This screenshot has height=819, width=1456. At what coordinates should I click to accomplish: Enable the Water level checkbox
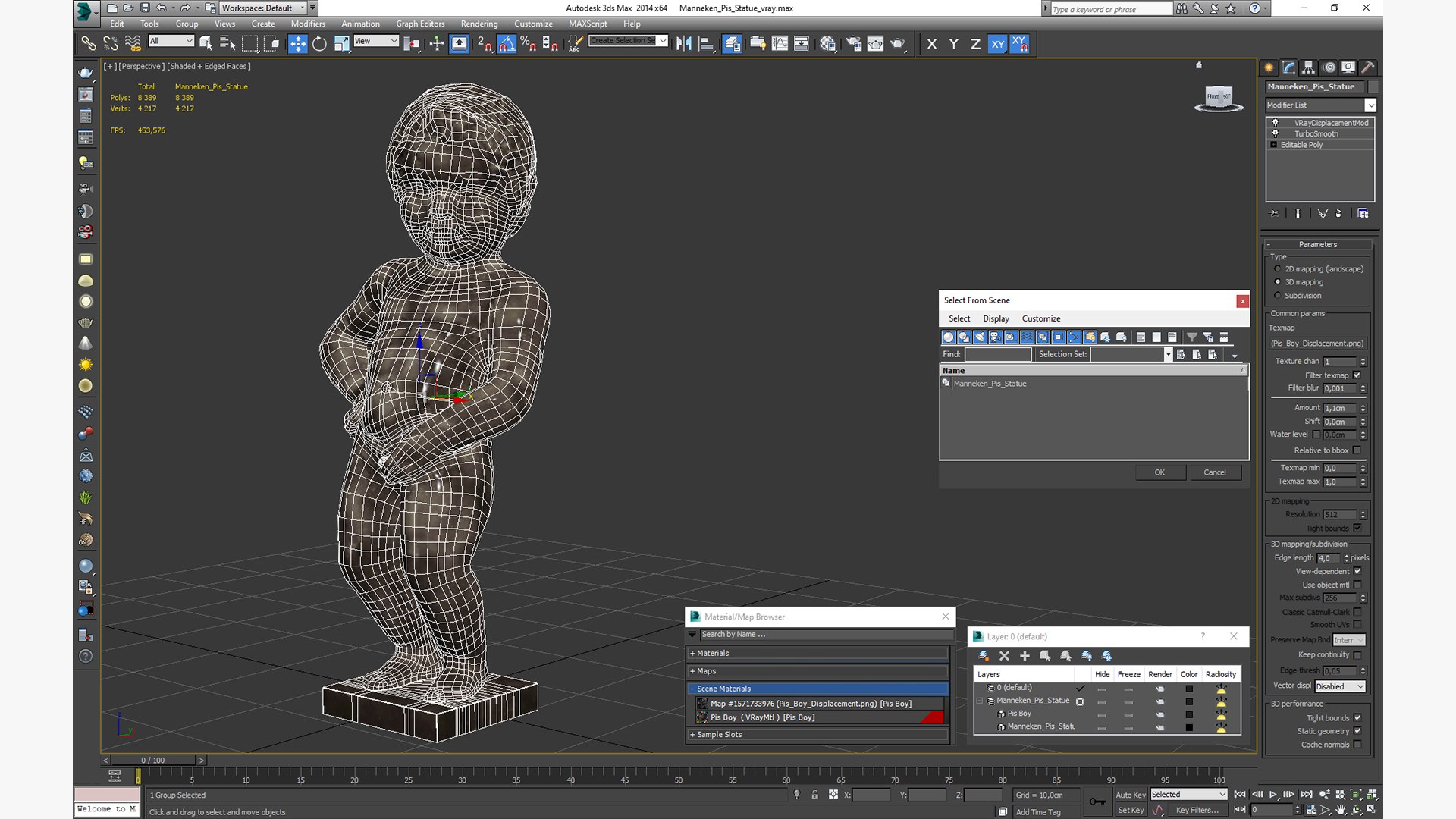(x=1316, y=435)
